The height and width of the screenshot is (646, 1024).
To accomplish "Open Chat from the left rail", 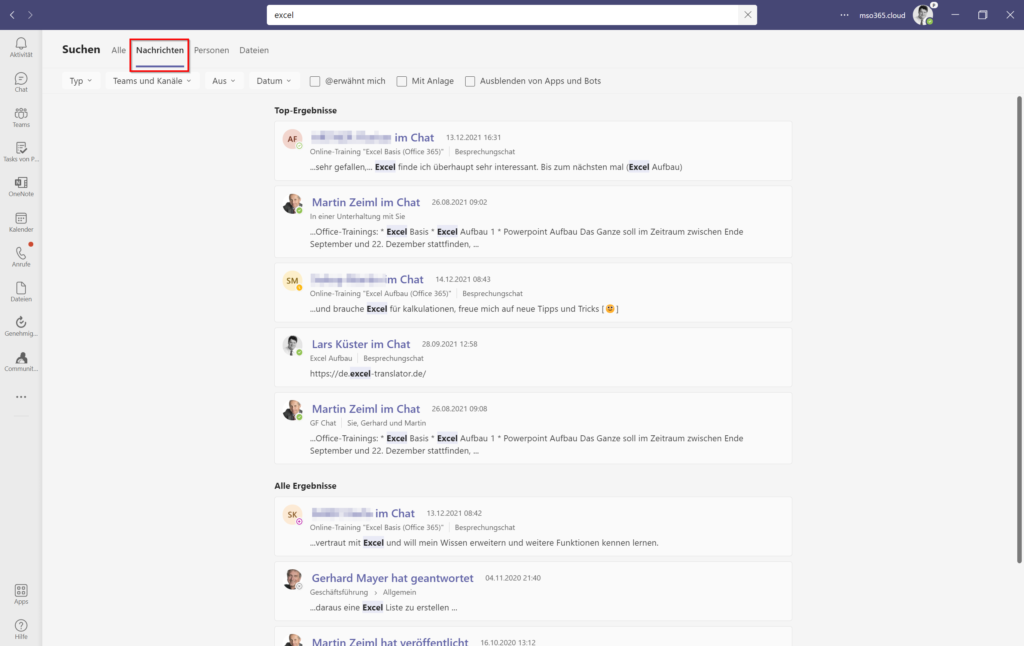I will click(x=21, y=82).
